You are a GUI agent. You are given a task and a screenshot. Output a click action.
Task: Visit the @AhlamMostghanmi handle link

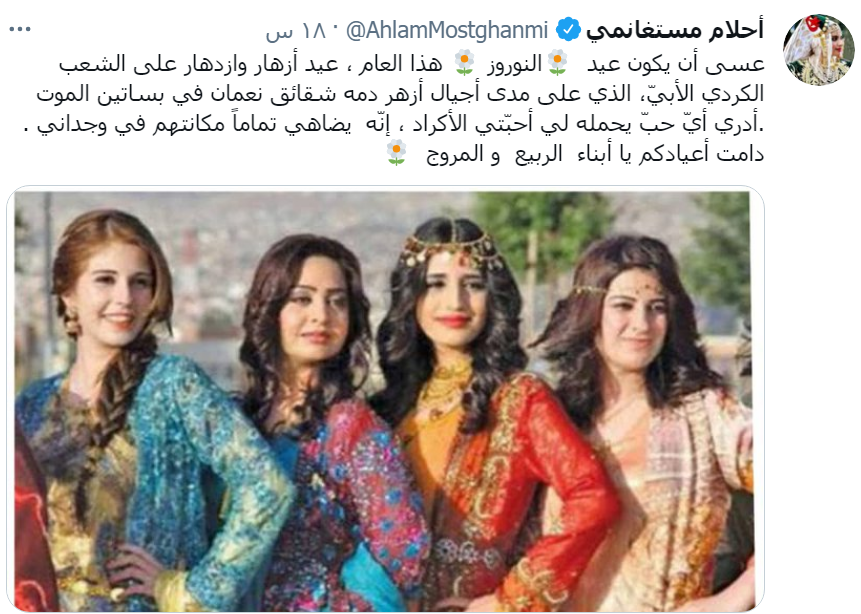446,30
